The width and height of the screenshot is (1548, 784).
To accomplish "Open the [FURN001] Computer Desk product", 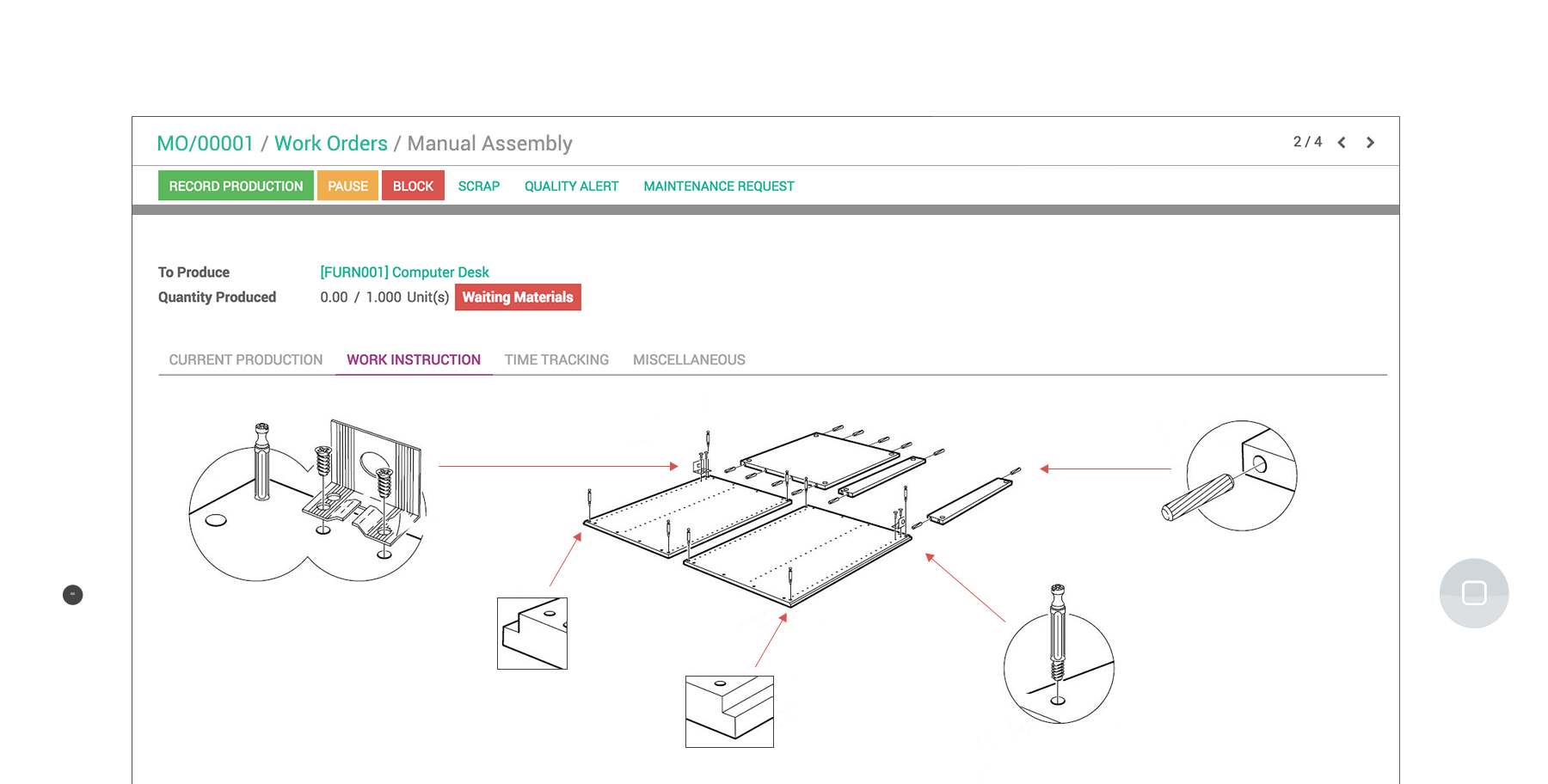I will coord(404,272).
